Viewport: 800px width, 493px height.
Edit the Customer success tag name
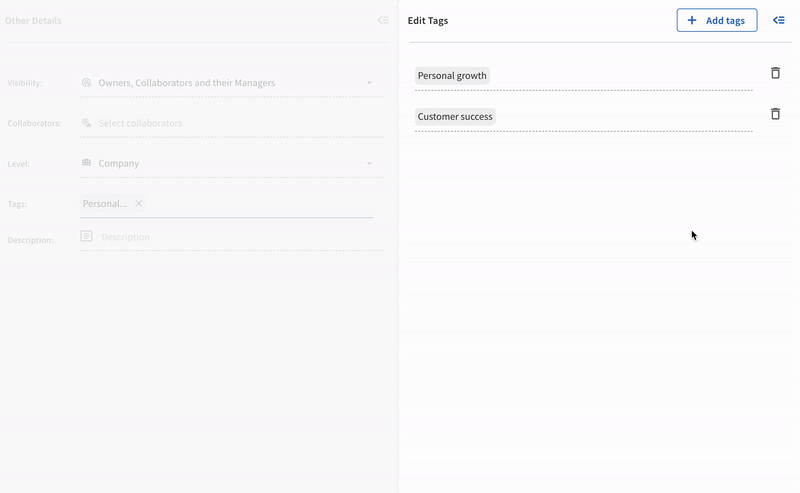click(x=455, y=117)
